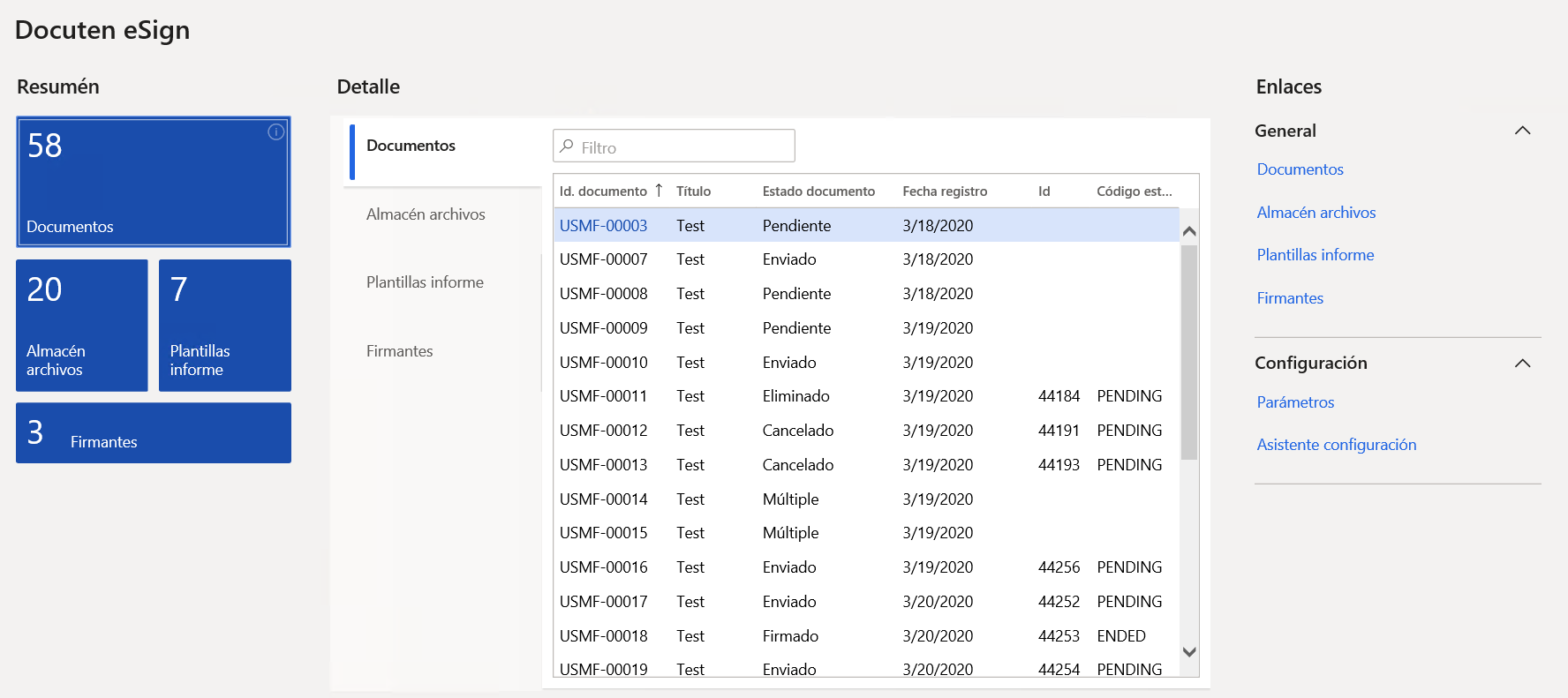Open the Documentos link under General

click(x=1300, y=169)
